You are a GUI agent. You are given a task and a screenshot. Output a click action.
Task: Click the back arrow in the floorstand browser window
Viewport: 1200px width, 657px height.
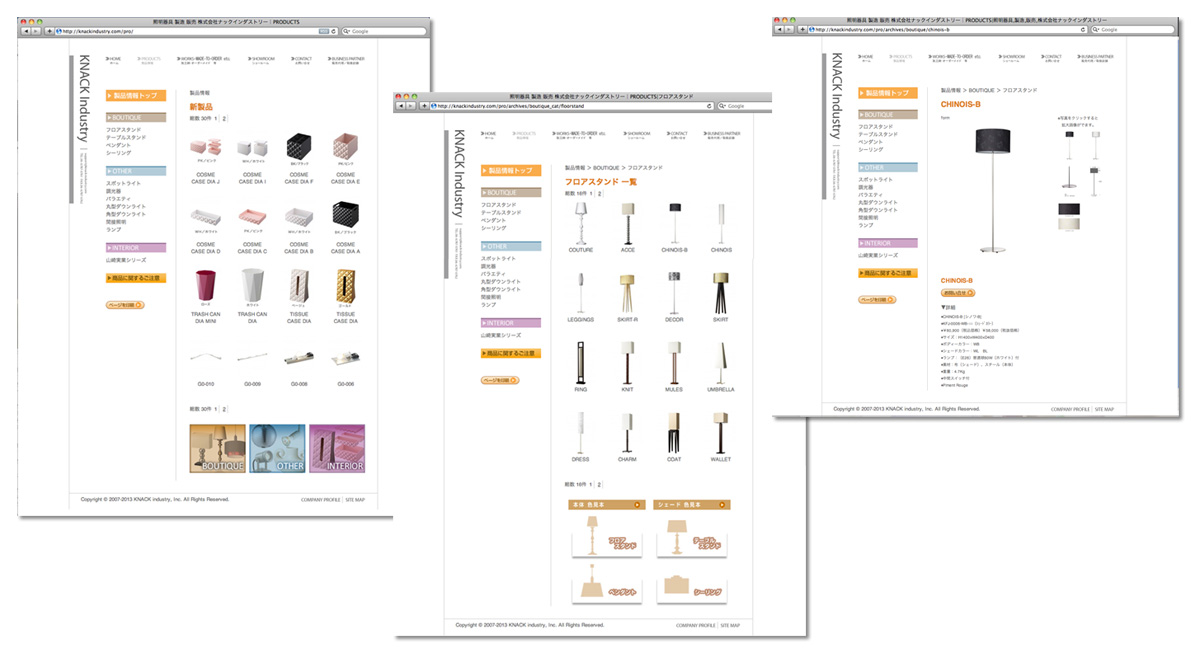tap(401, 105)
